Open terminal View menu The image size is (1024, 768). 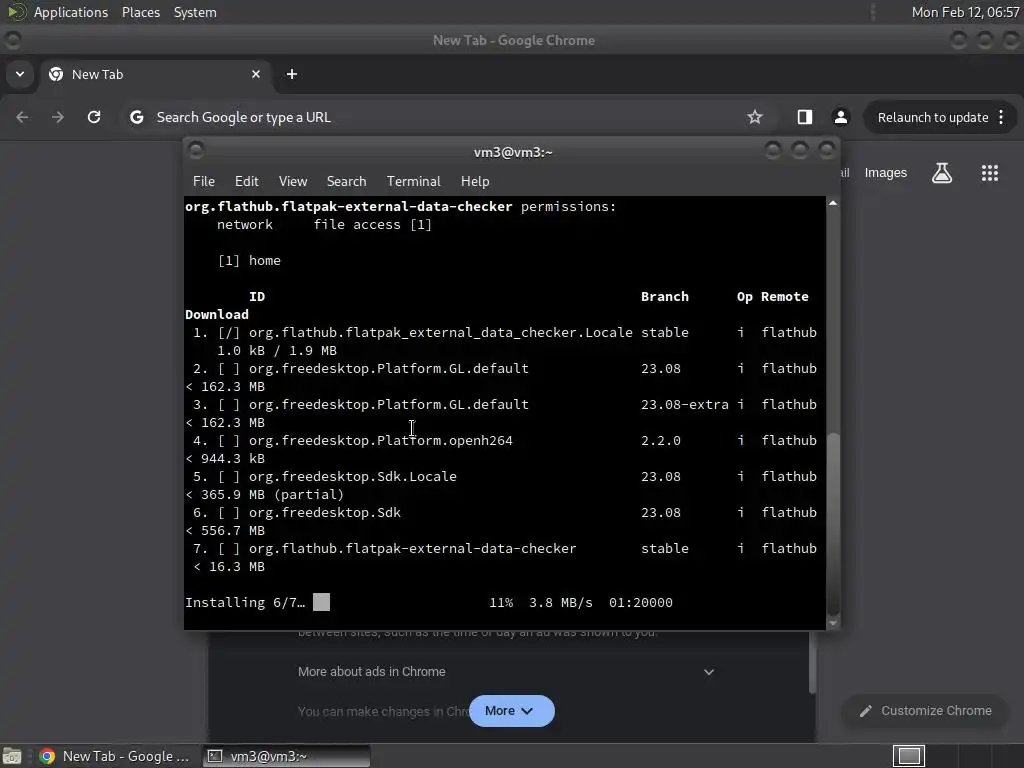(x=293, y=181)
